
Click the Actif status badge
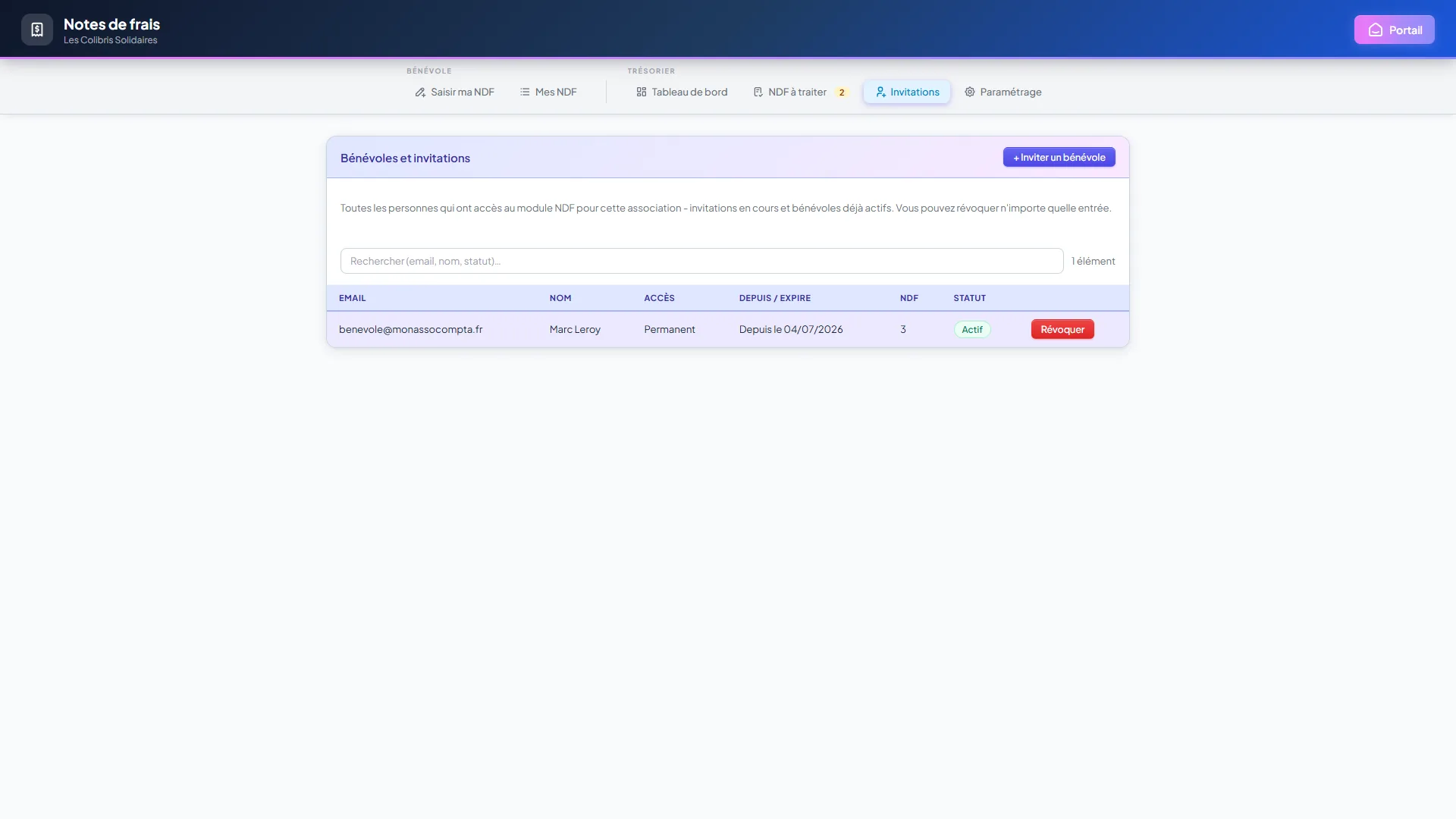(x=972, y=329)
